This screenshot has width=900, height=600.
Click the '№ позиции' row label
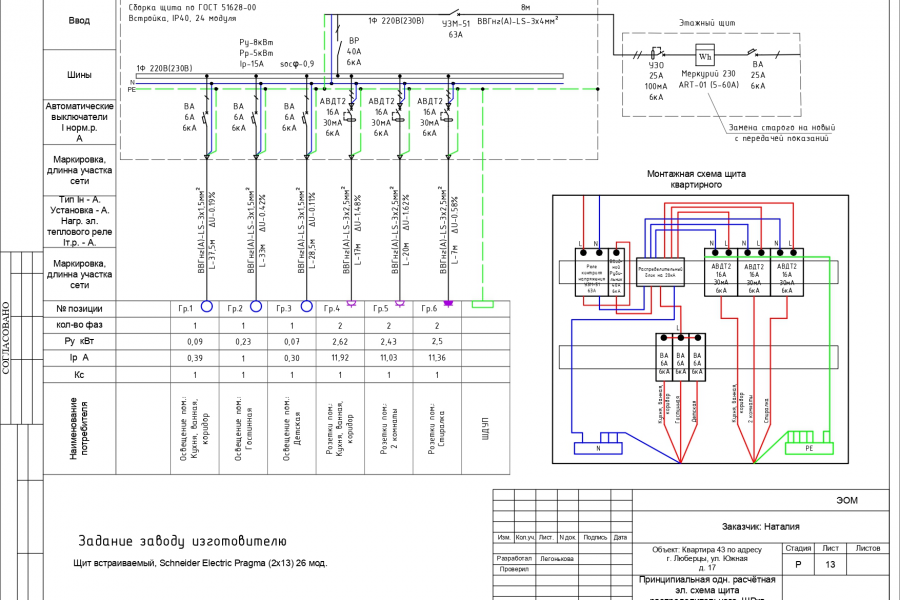pyautogui.click(x=79, y=308)
